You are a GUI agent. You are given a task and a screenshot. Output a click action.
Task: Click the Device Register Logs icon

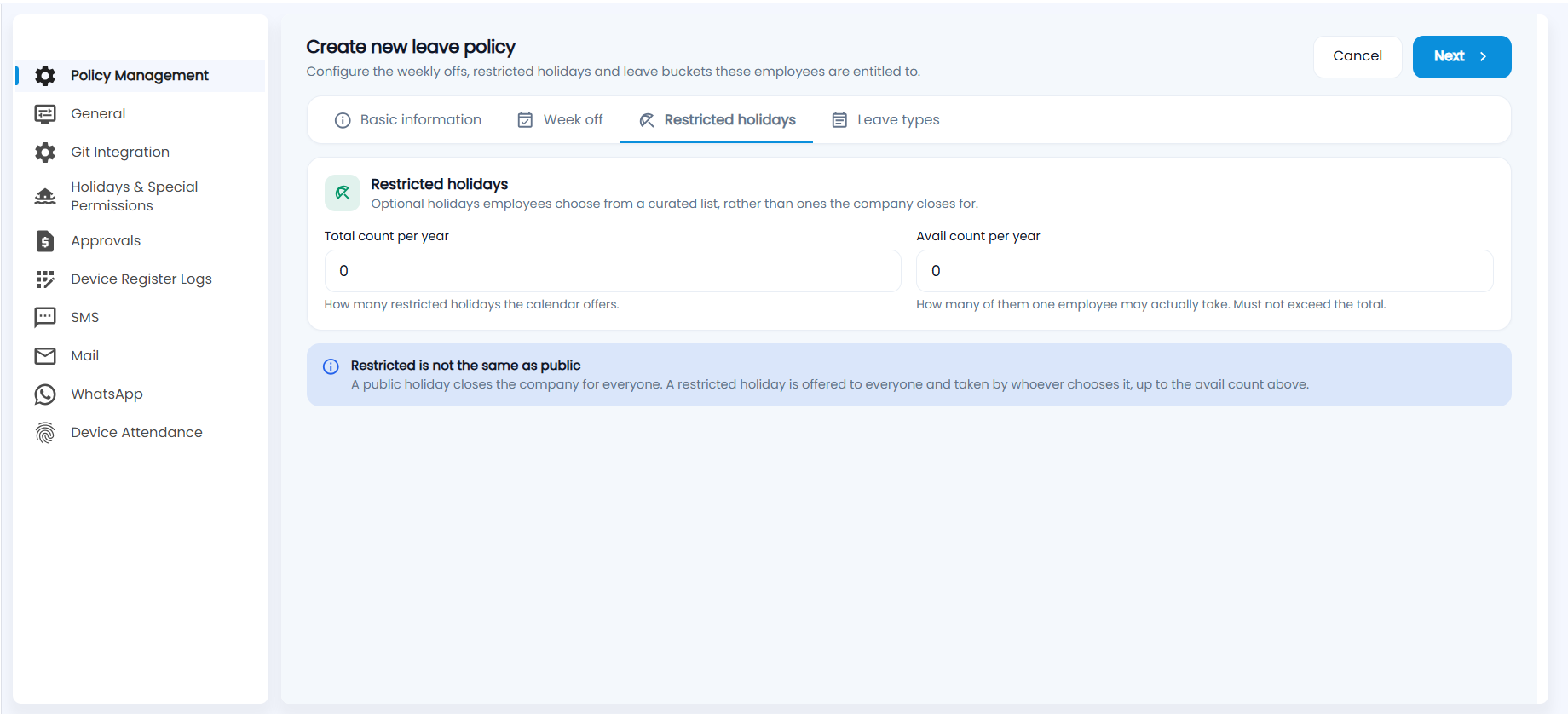click(x=45, y=279)
